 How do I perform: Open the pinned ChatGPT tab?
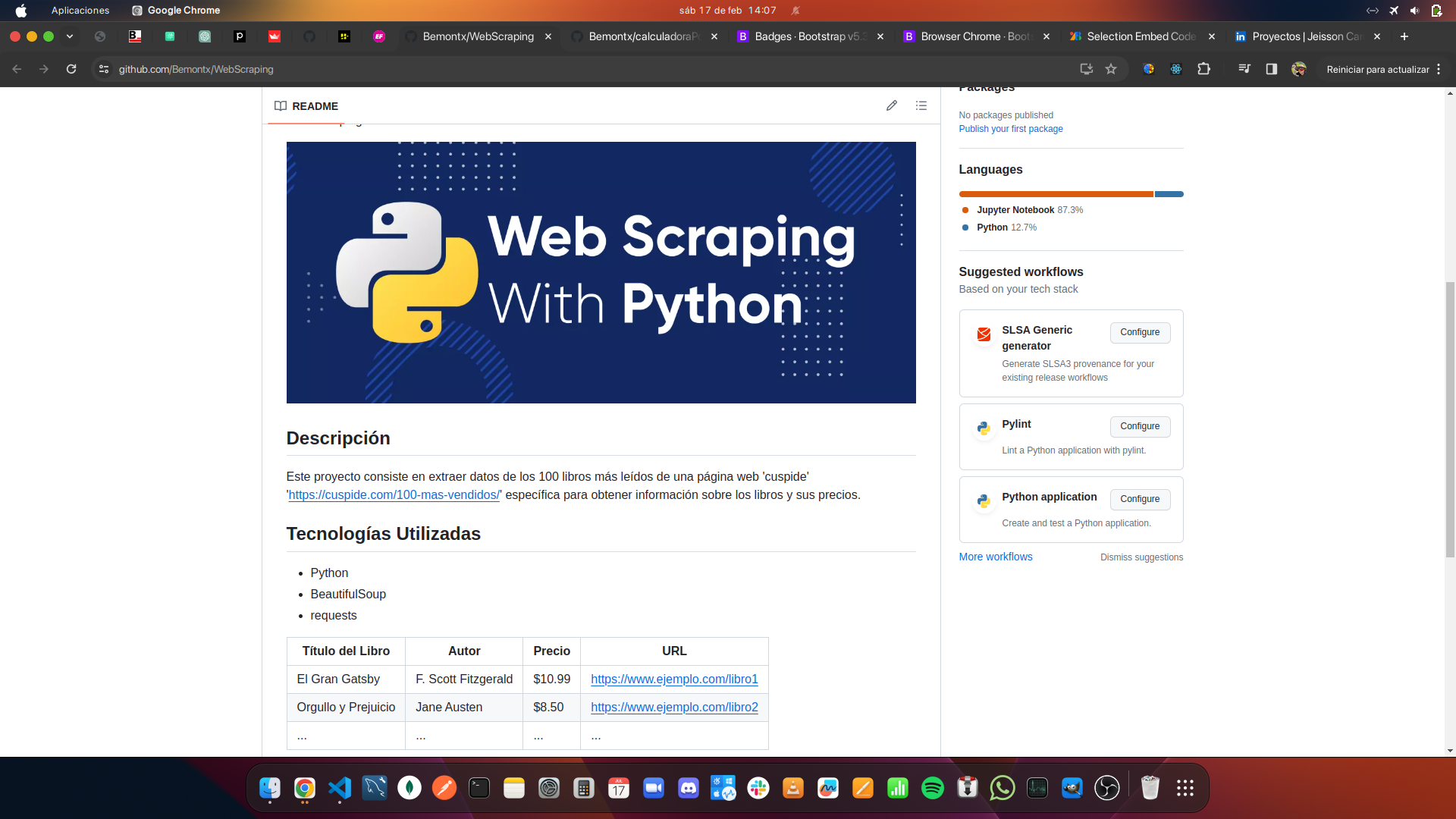[x=205, y=36]
